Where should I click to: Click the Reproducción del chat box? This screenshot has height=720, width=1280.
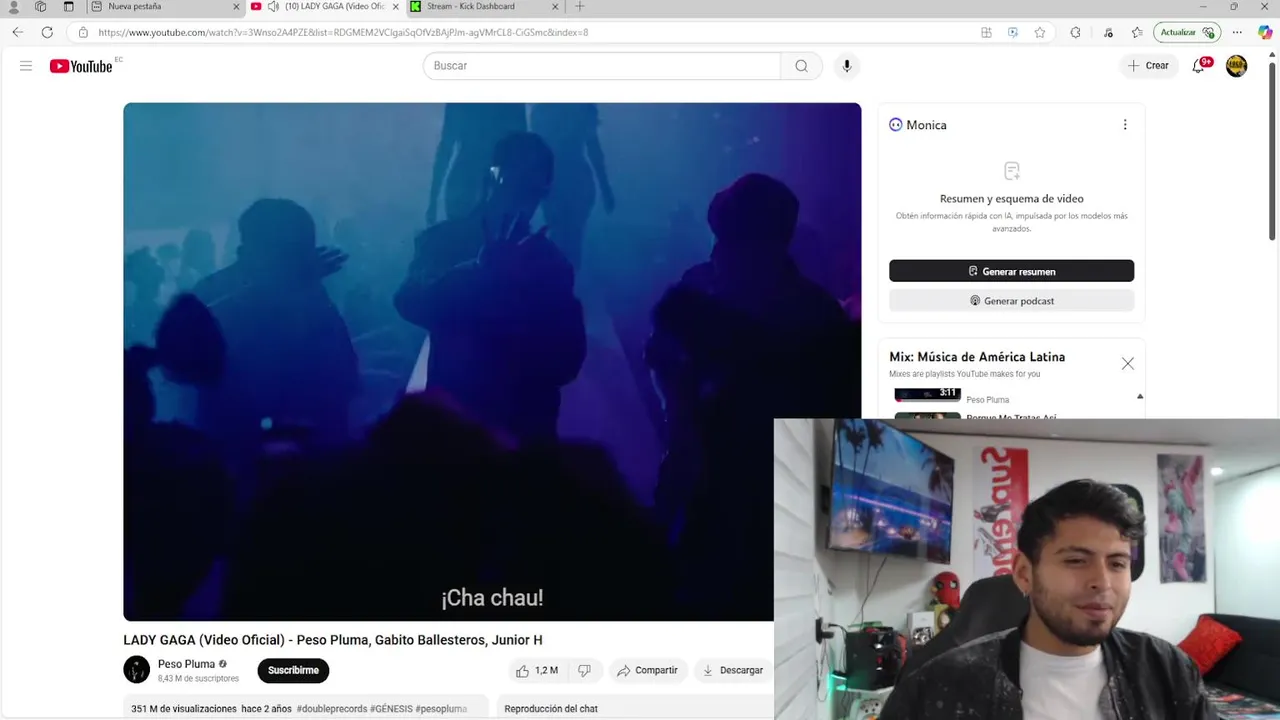click(635, 709)
